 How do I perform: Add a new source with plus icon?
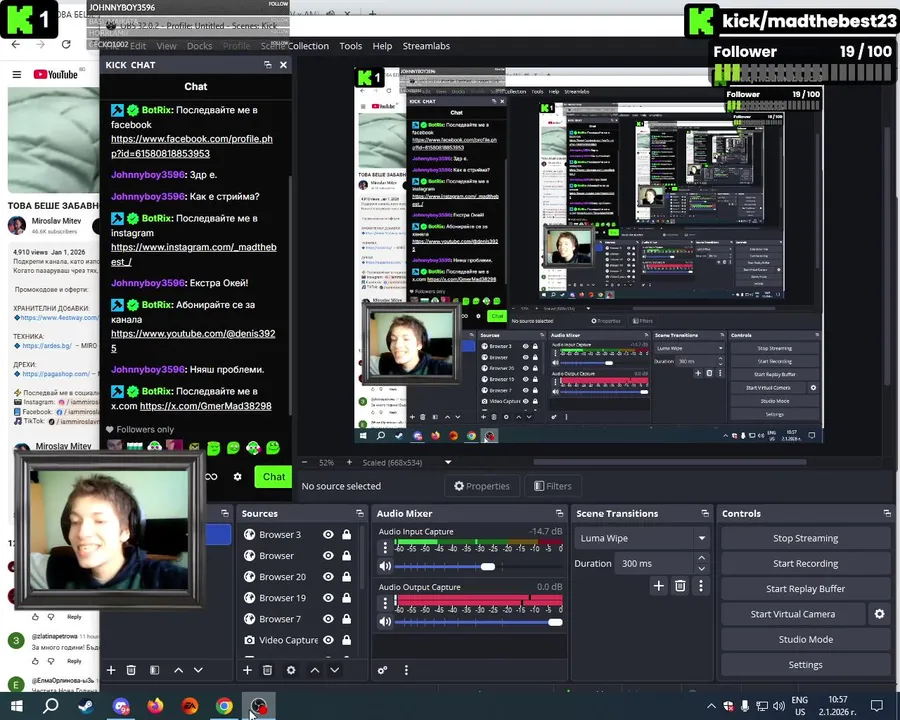tap(247, 670)
